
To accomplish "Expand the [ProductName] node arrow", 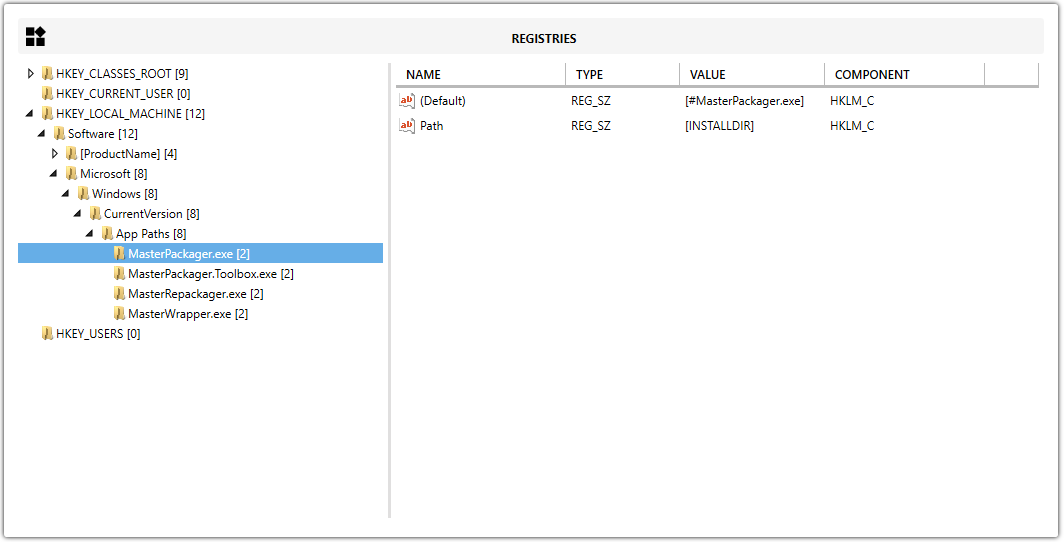I will pos(55,153).
